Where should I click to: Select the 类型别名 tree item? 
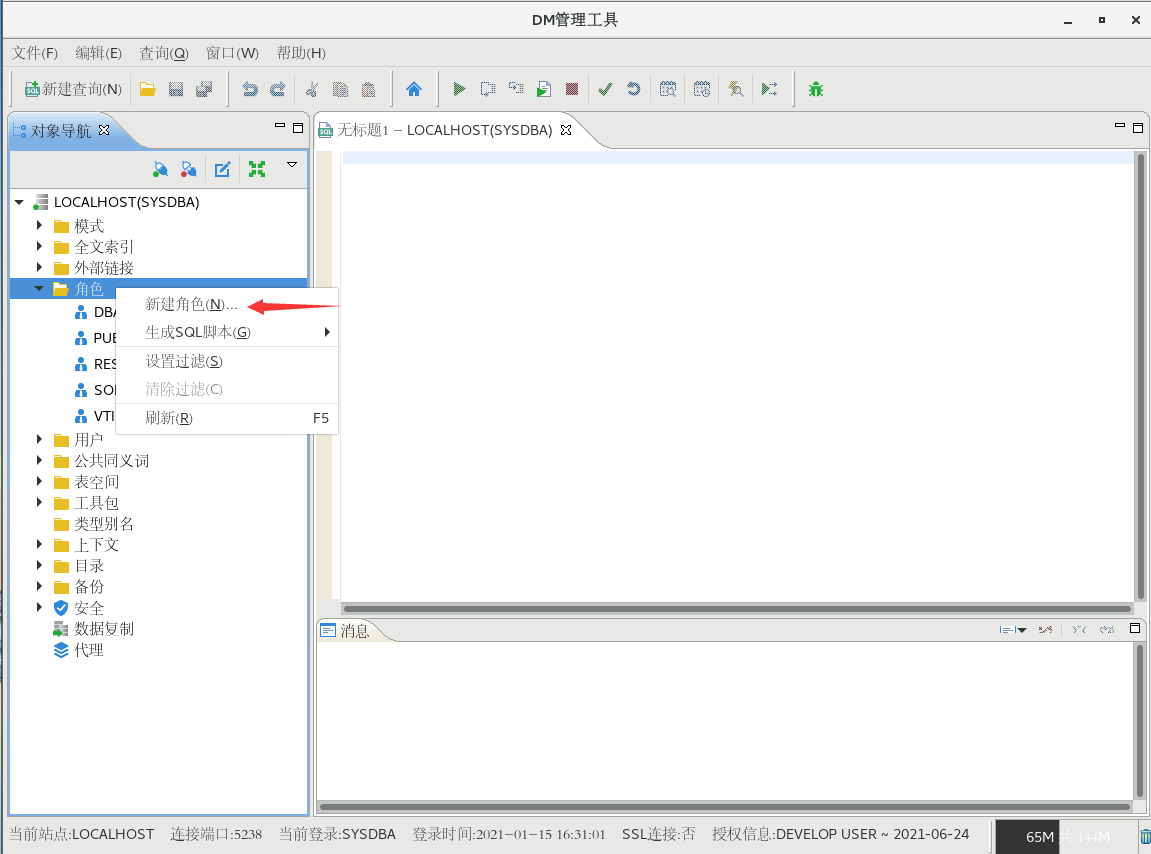coord(94,524)
